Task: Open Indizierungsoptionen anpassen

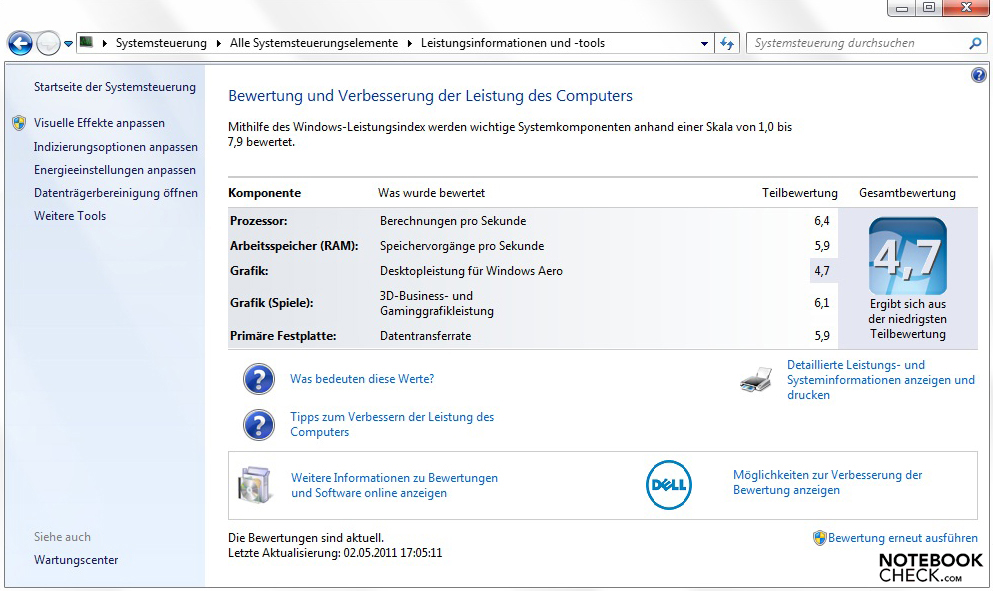Action: (x=115, y=147)
